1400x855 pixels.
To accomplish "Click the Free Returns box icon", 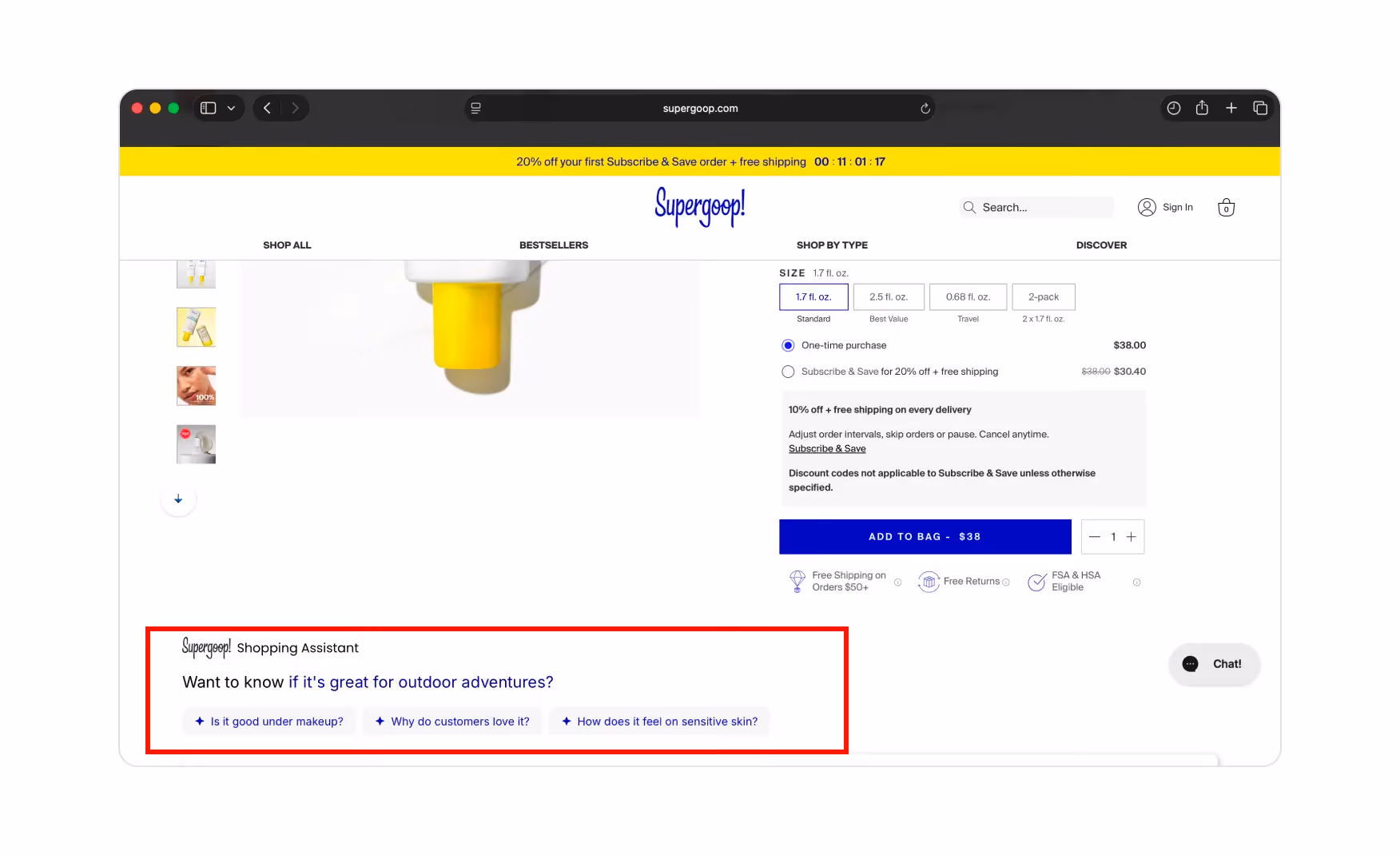I will pos(928,582).
